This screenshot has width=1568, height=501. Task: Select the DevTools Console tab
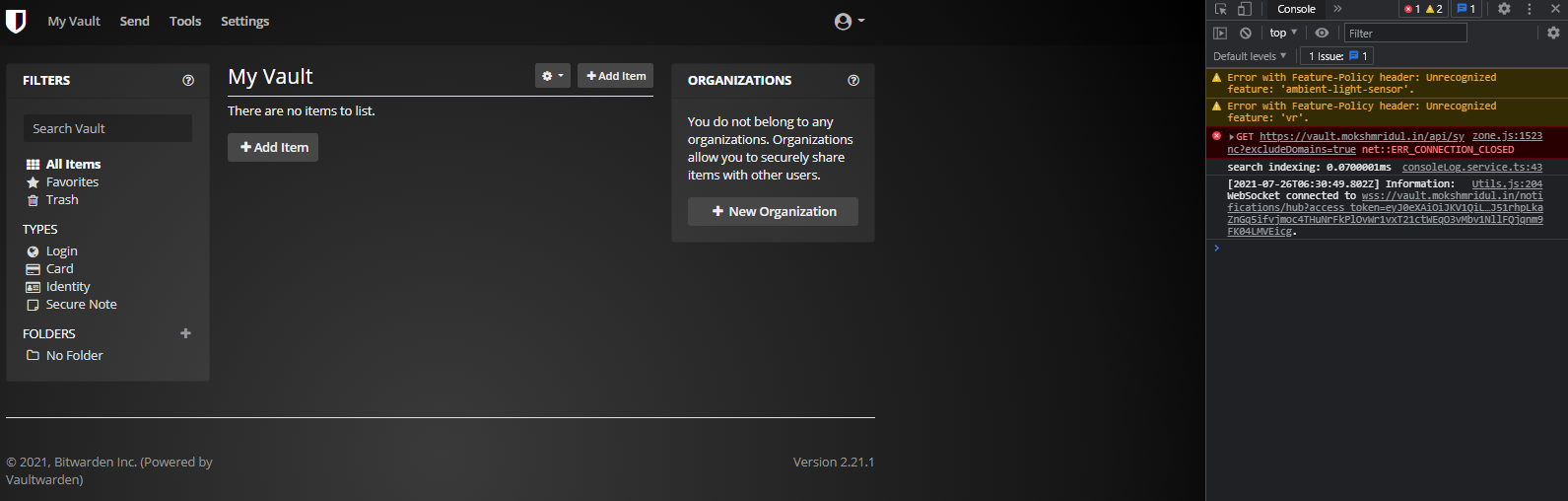point(1296,9)
